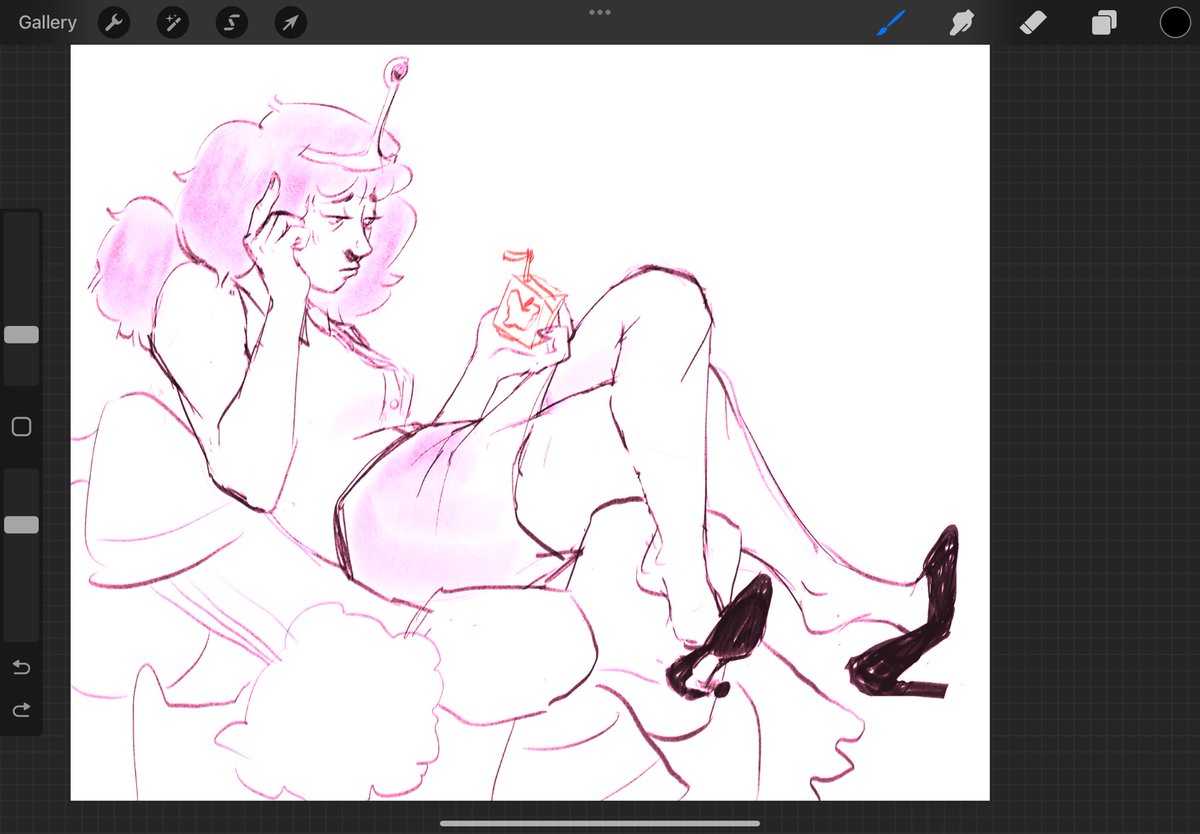Tap the square Modify button in sidebar
Viewport: 1200px width, 834px height.
pyautogui.click(x=21, y=427)
